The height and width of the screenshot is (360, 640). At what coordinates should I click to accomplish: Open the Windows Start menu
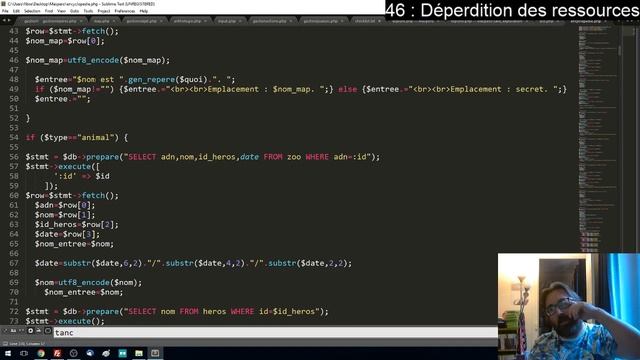(8, 353)
